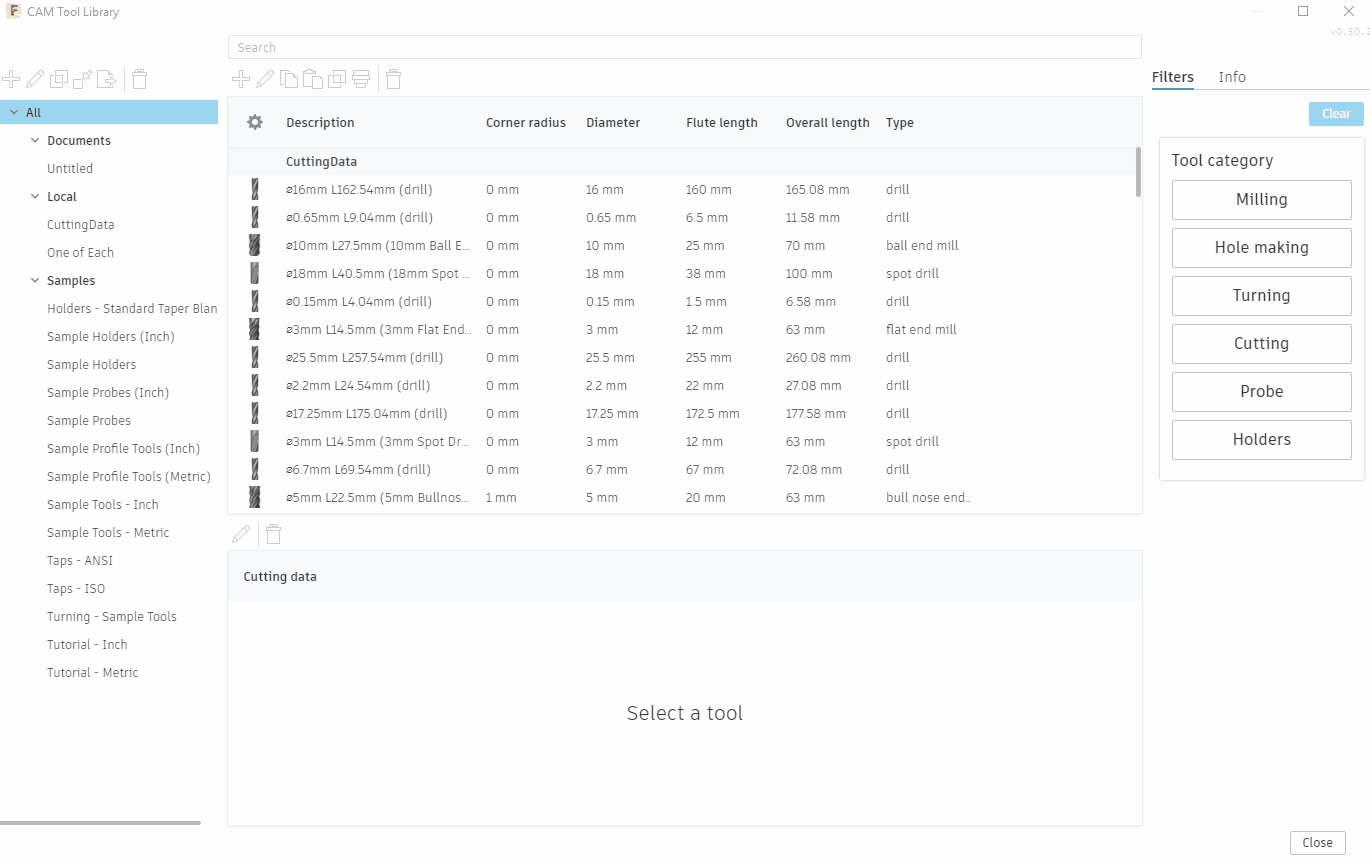Click the Clear filters button
This screenshot has height=860, width=1370.
tap(1336, 114)
